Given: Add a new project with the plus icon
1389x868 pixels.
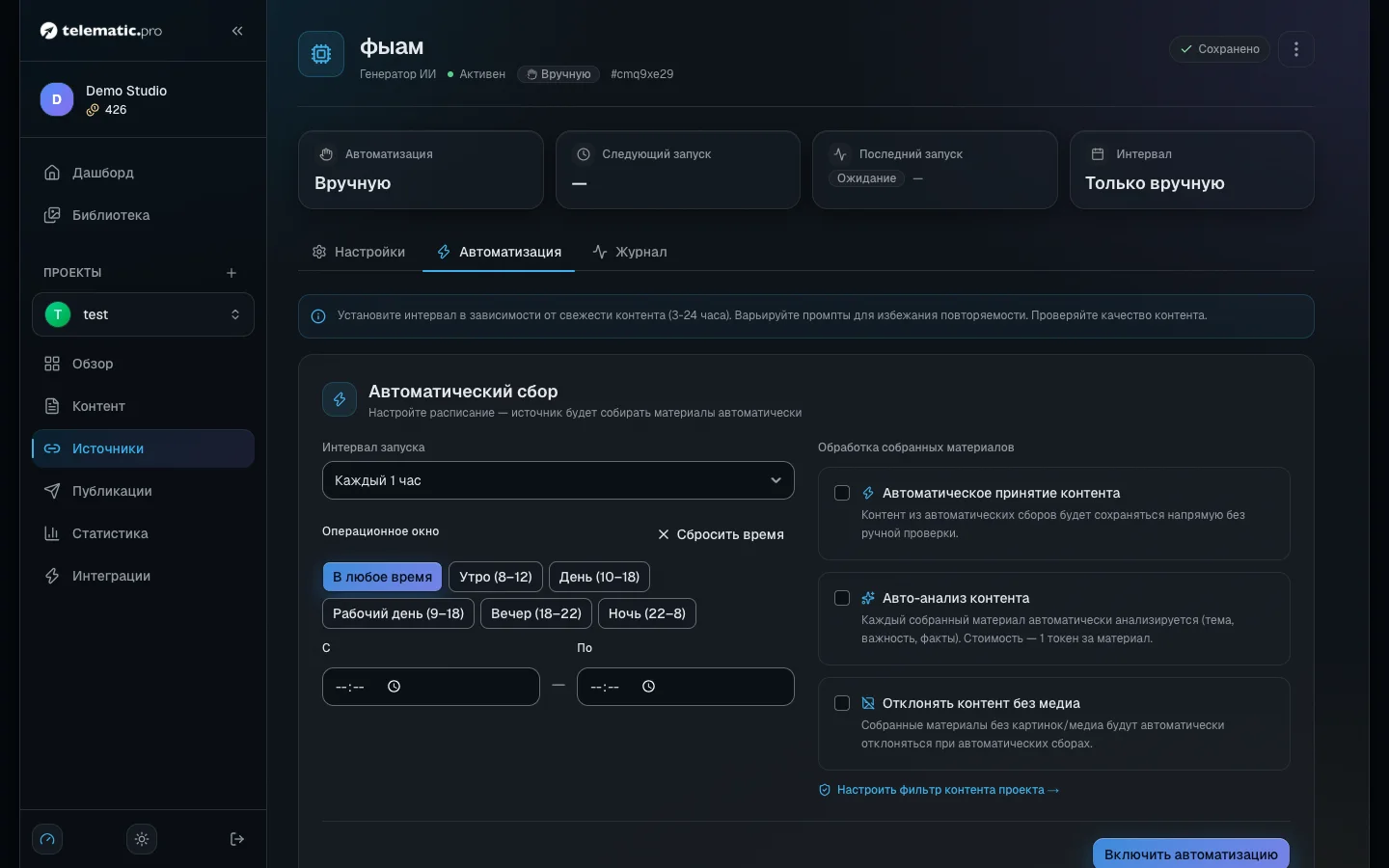Looking at the screenshot, I should point(231,273).
